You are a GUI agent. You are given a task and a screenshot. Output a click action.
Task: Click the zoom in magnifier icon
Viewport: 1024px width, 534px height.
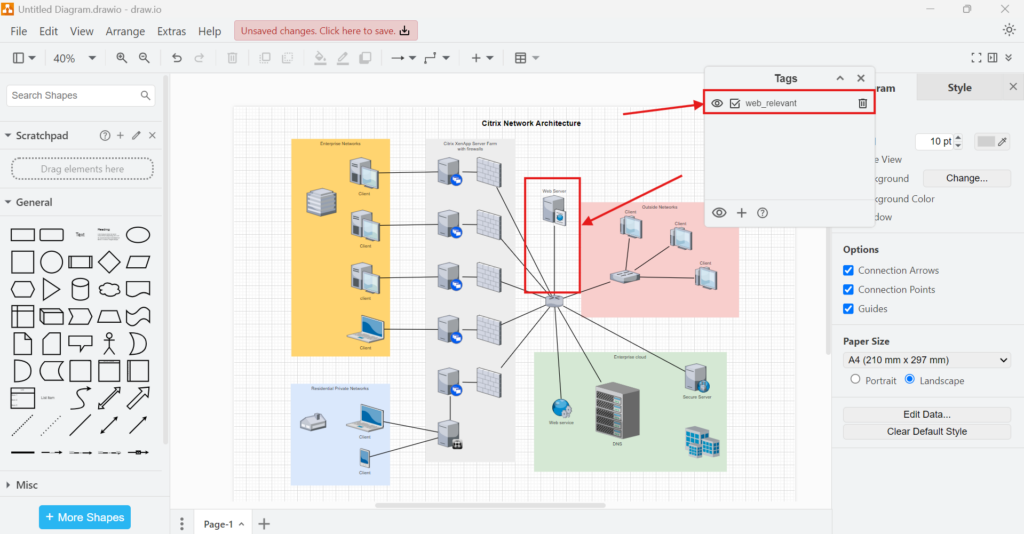point(121,58)
